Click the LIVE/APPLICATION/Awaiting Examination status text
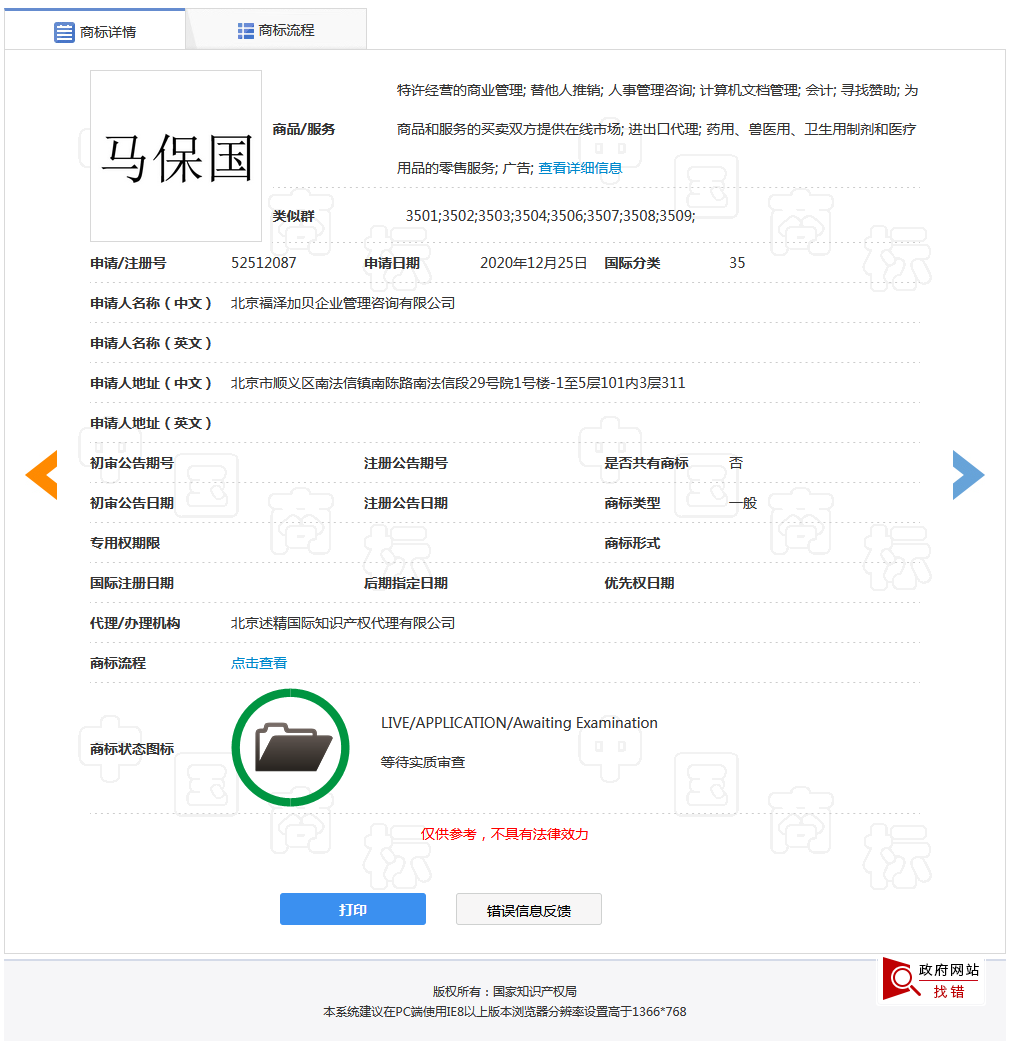 pos(519,723)
